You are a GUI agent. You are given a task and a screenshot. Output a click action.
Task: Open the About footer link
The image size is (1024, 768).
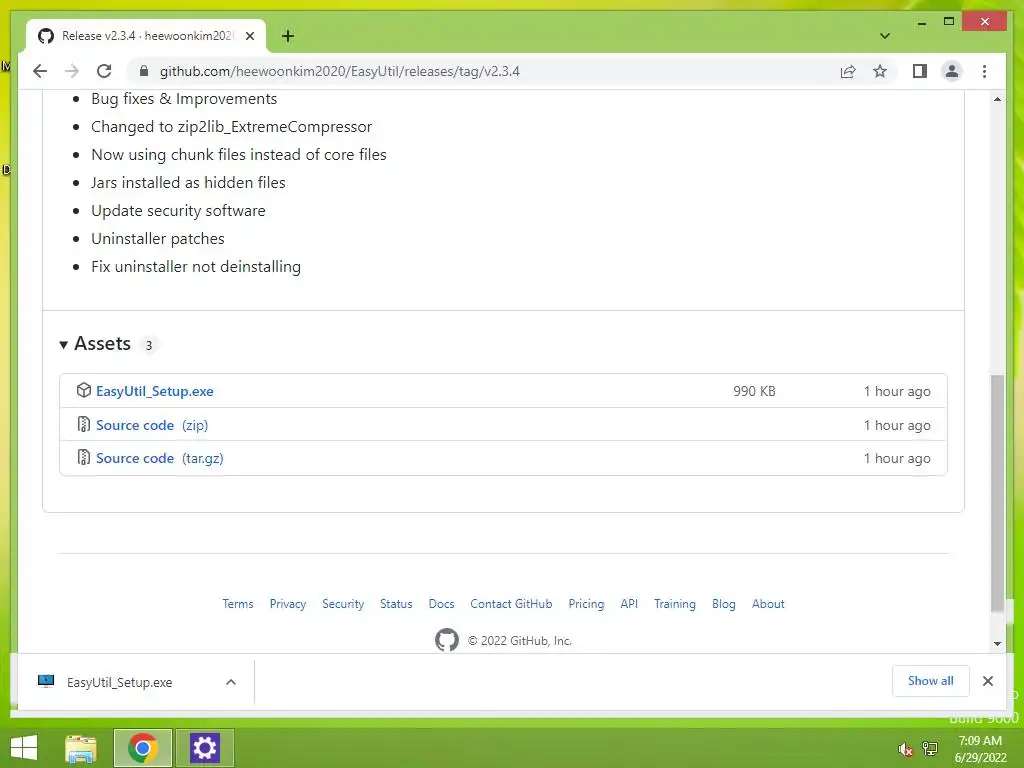[768, 604]
